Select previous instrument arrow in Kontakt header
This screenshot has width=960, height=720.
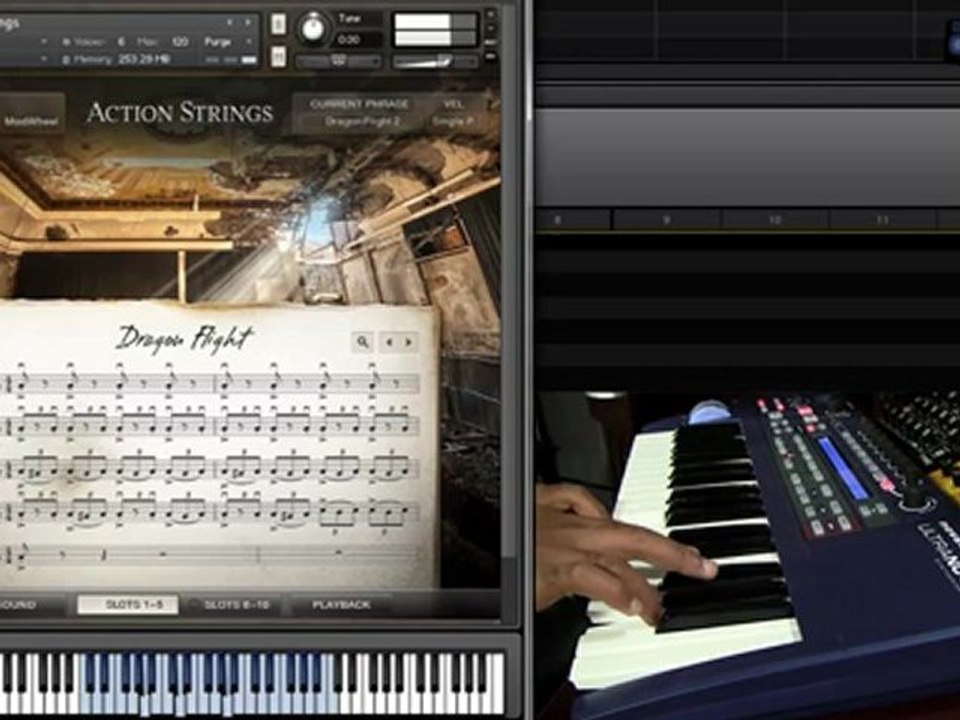coord(230,23)
